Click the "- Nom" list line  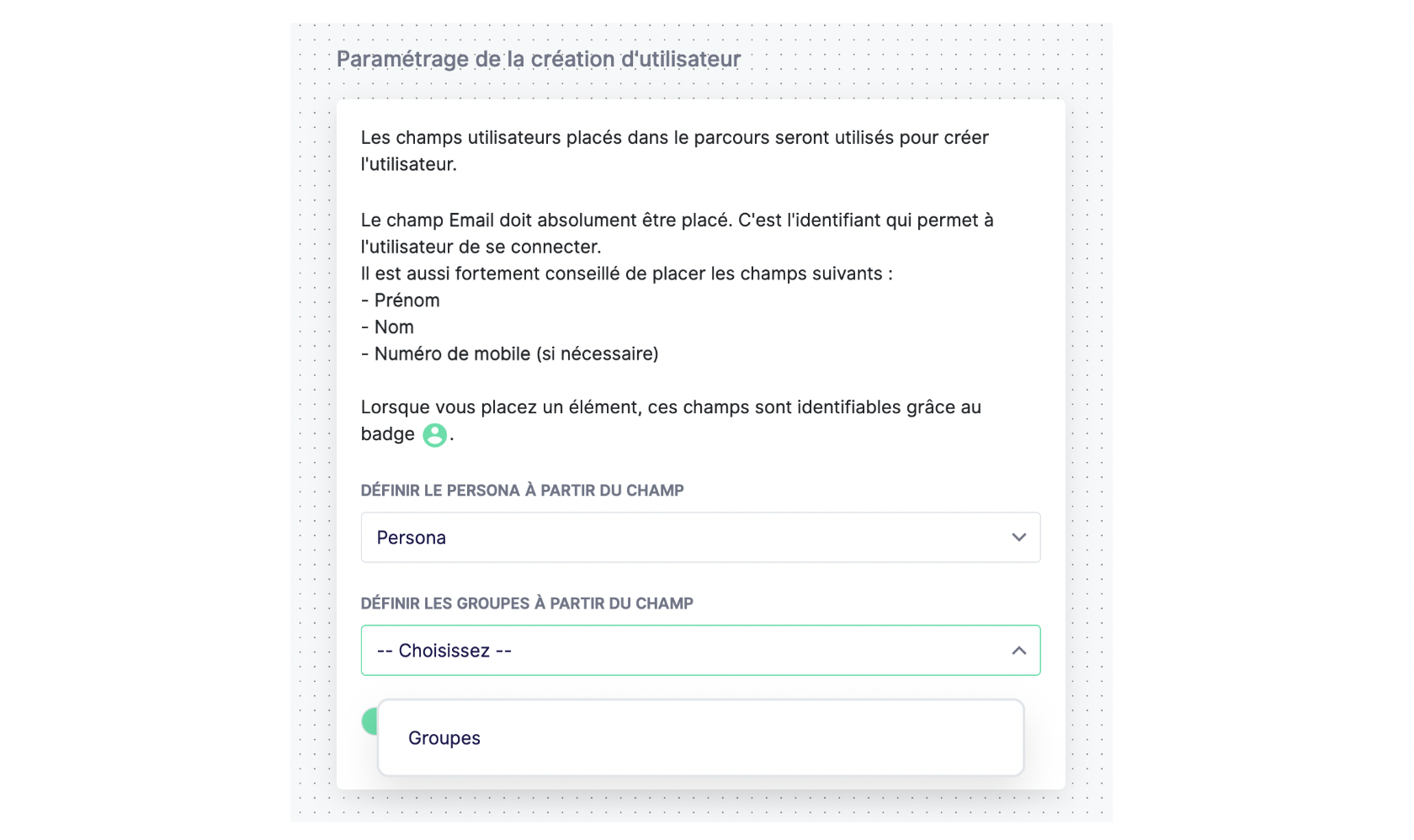click(387, 327)
